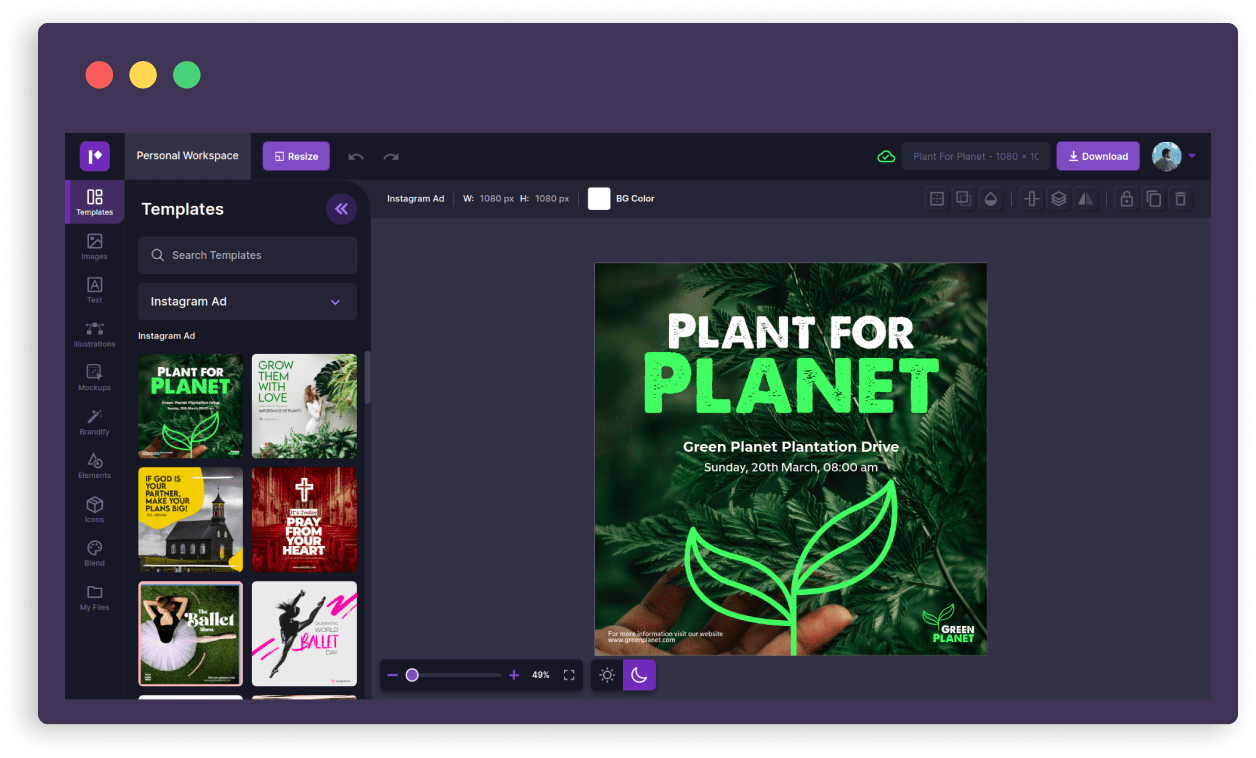The height and width of the screenshot is (758, 1256).
Task: Toggle the lock on selected element
Action: (x=1127, y=199)
